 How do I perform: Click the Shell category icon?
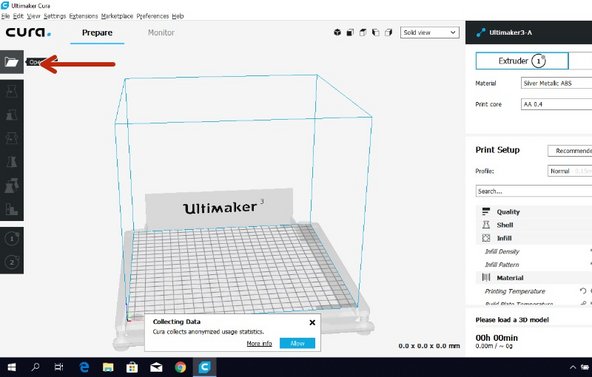point(486,225)
